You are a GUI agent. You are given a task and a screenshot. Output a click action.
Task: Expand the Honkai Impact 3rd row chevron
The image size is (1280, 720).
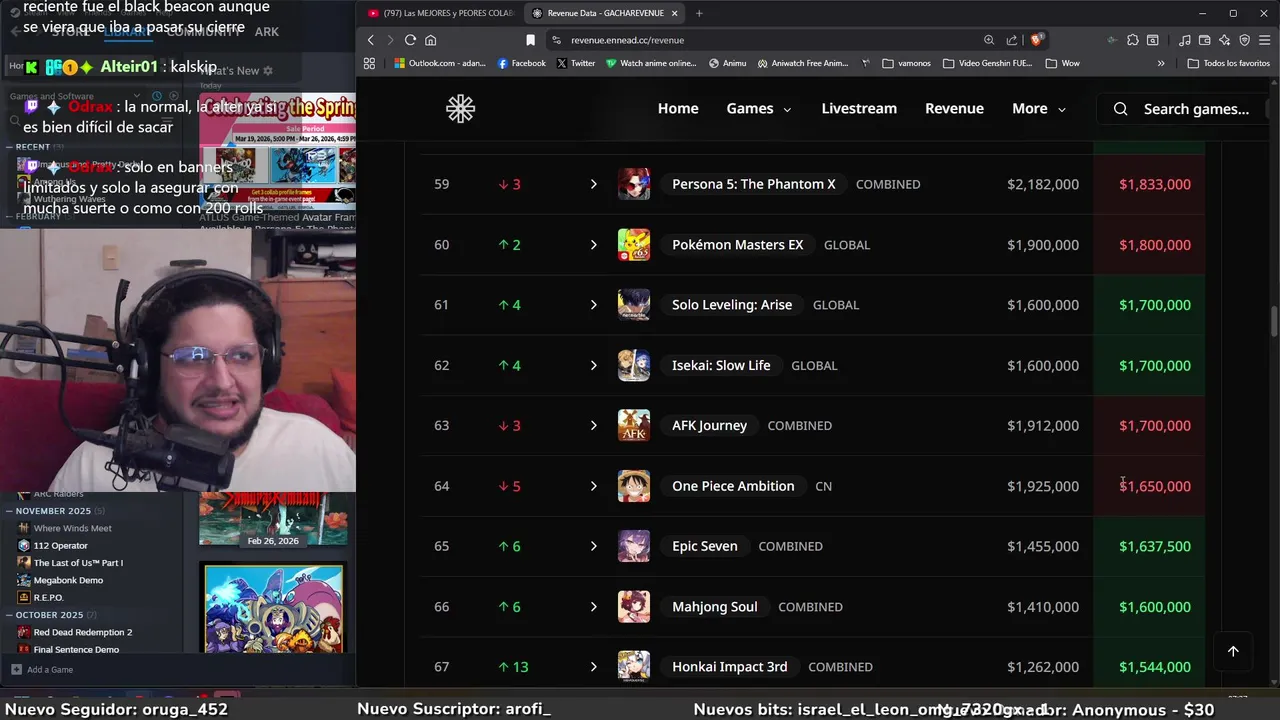593,667
